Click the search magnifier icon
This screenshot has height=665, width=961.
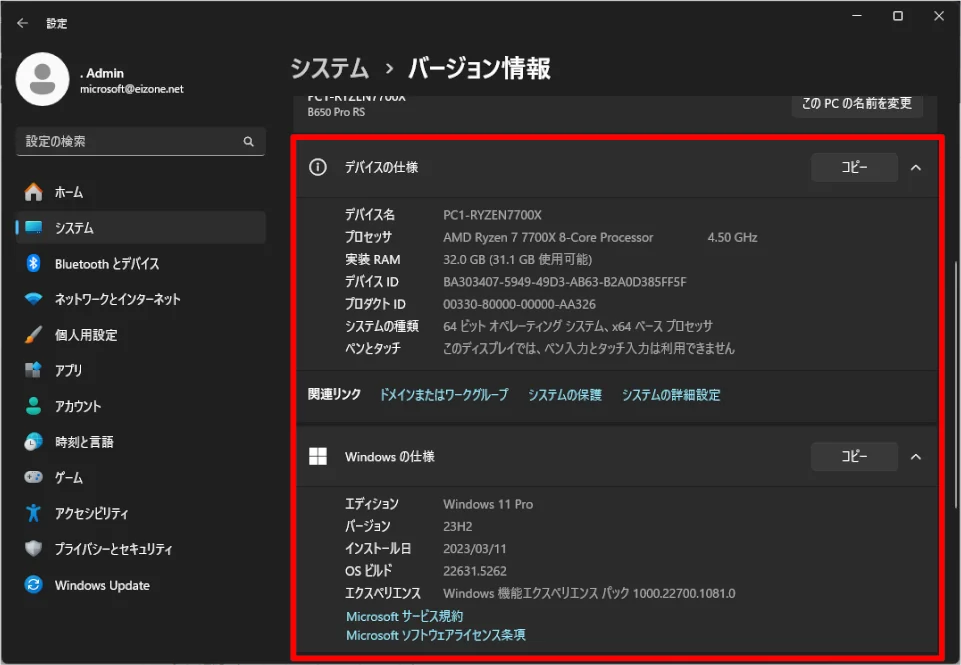tap(248, 142)
